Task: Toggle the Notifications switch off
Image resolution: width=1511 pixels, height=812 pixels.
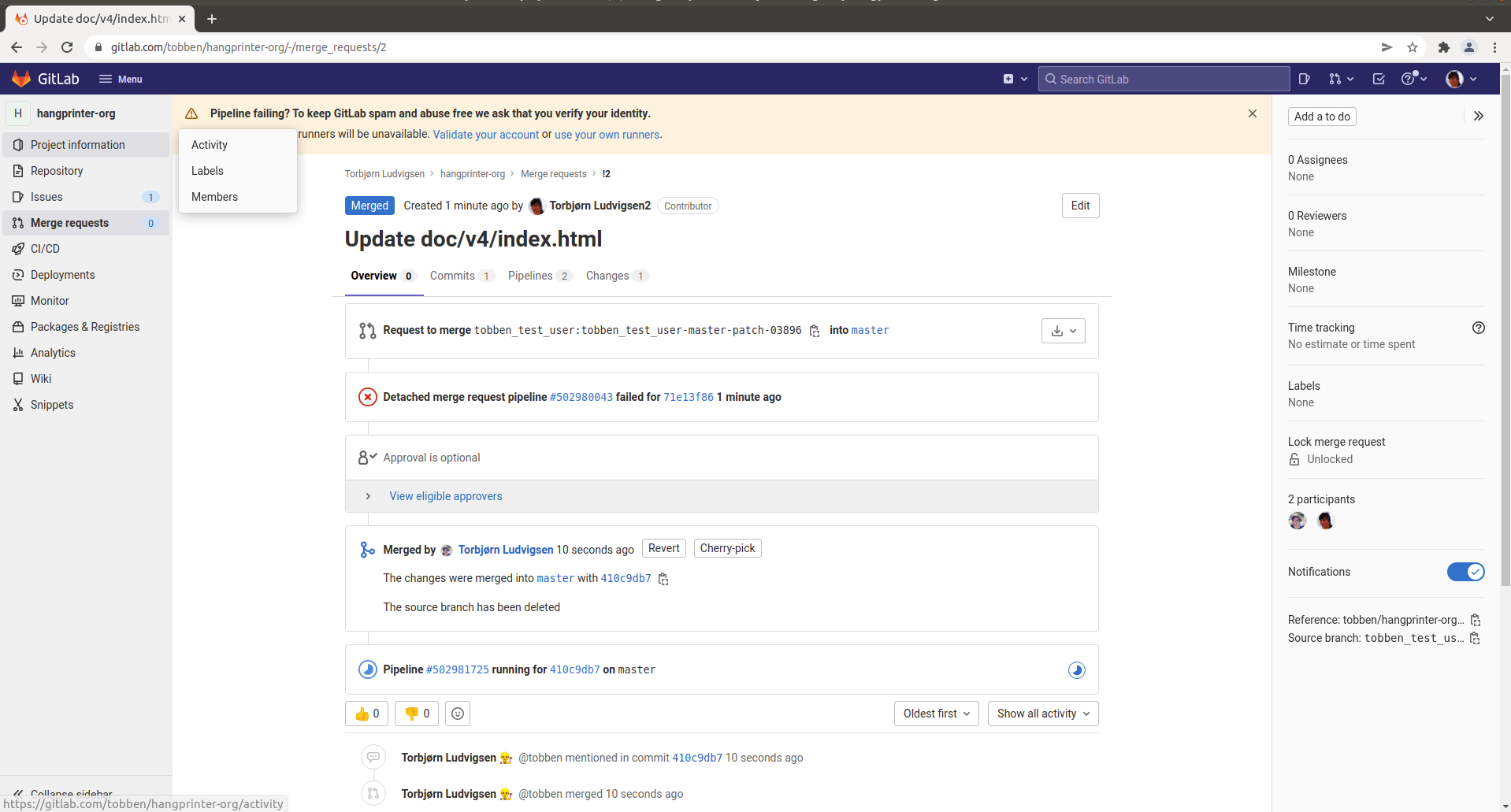Action: tap(1465, 572)
